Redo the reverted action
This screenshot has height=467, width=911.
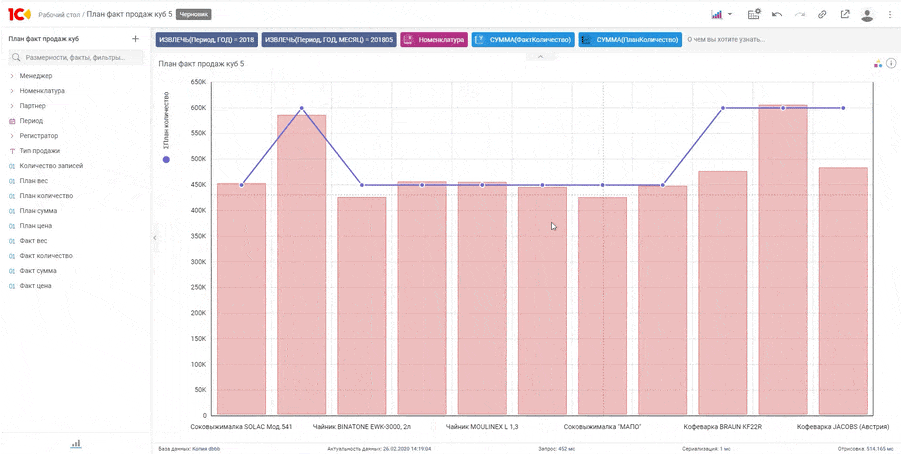[799, 15]
